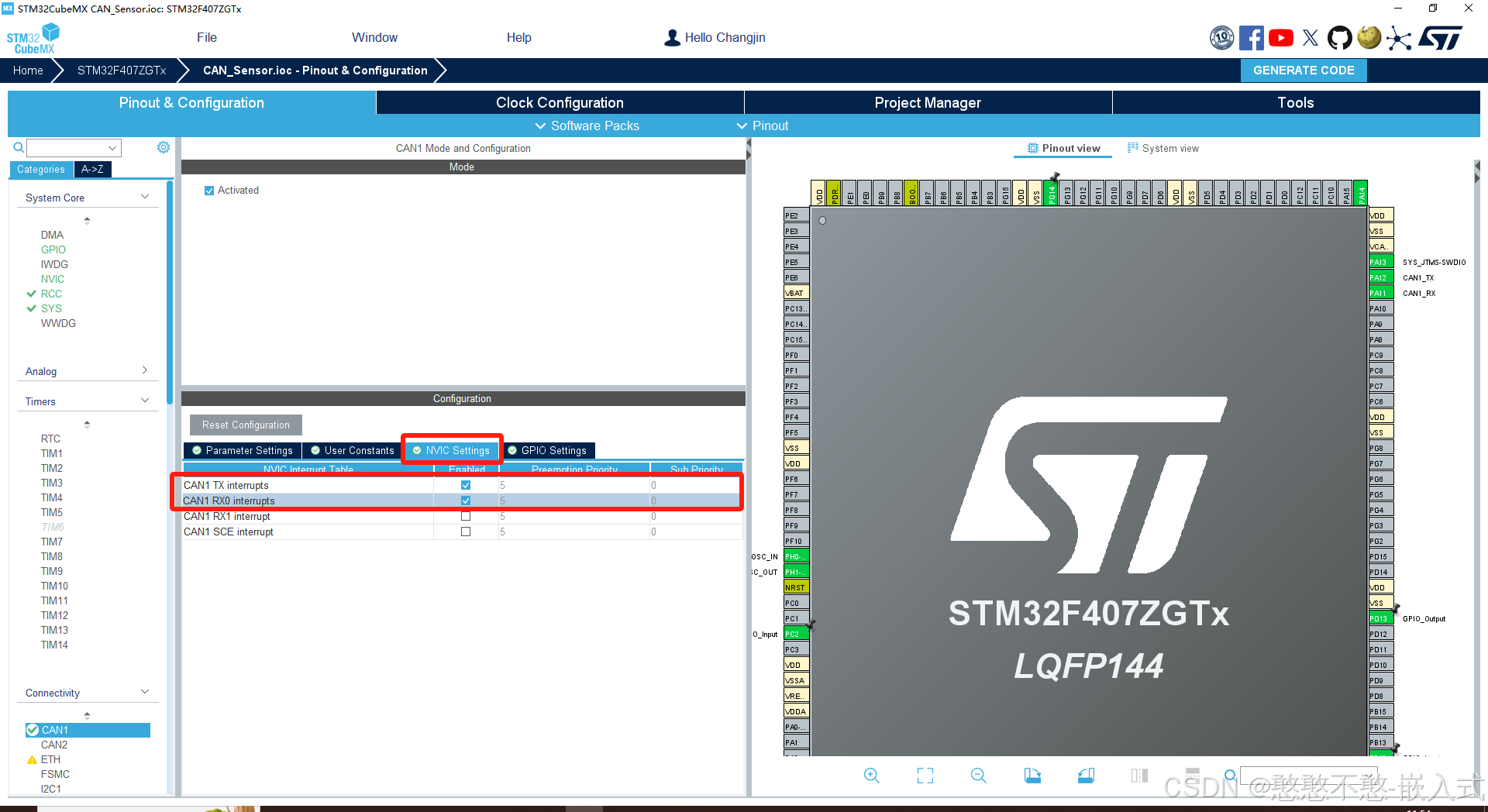Open the Software Packs dropdown
The height and width of the screenshot is (812, 1488).
pos(587,126)
